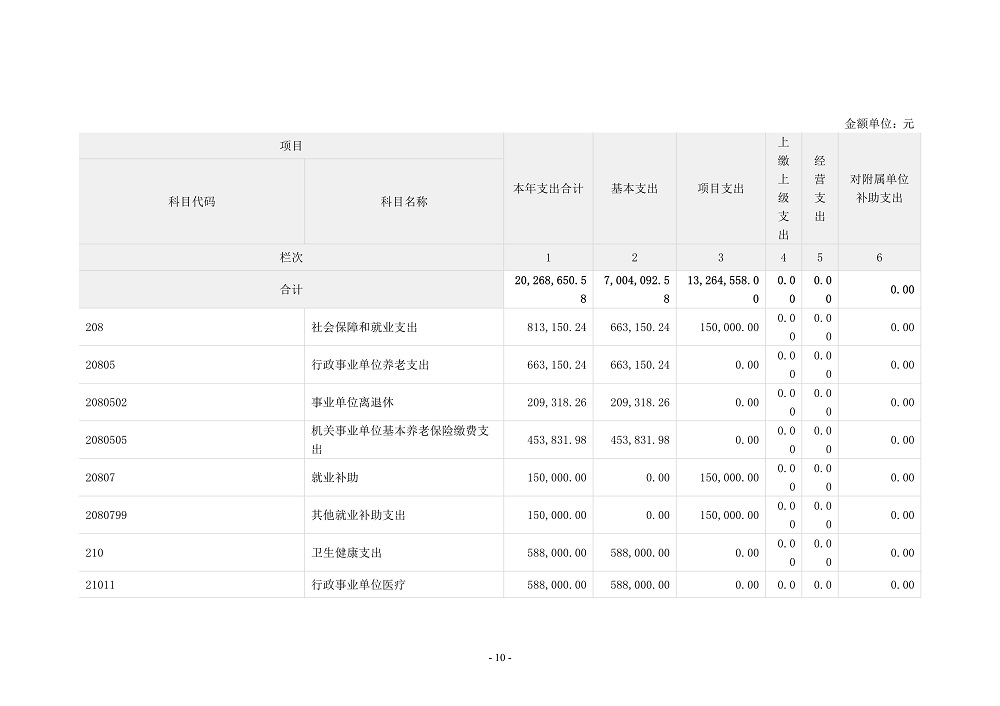Click page number - 10 -

coord(500,658)
